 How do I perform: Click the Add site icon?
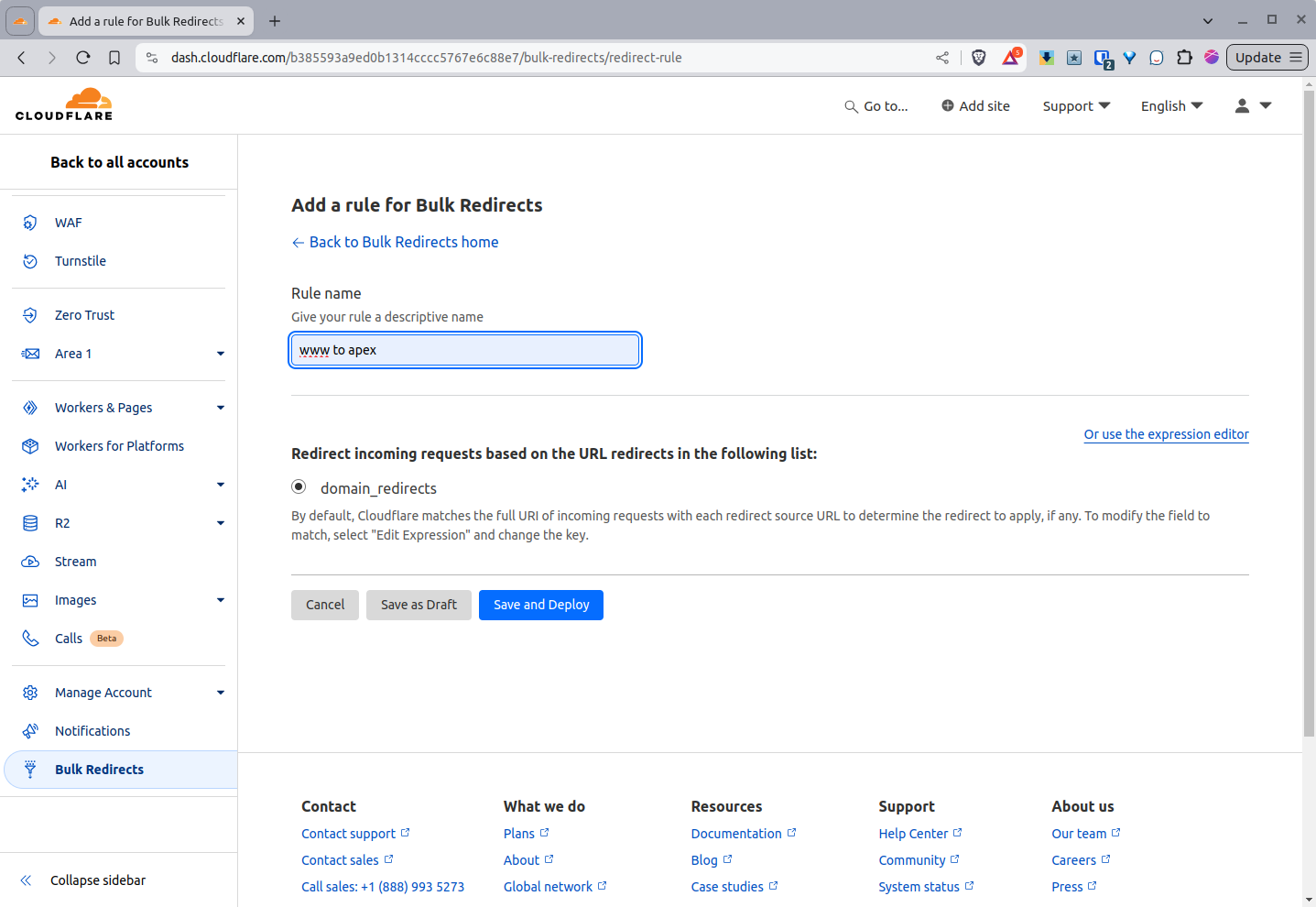click(948, 105)
